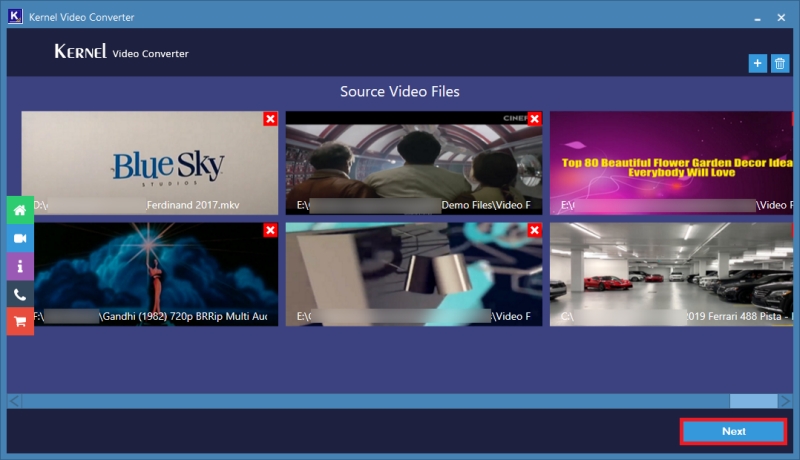The image size is (800, 460).
Task: Open the green Home sidebar icon
Action: click(20, 210)
